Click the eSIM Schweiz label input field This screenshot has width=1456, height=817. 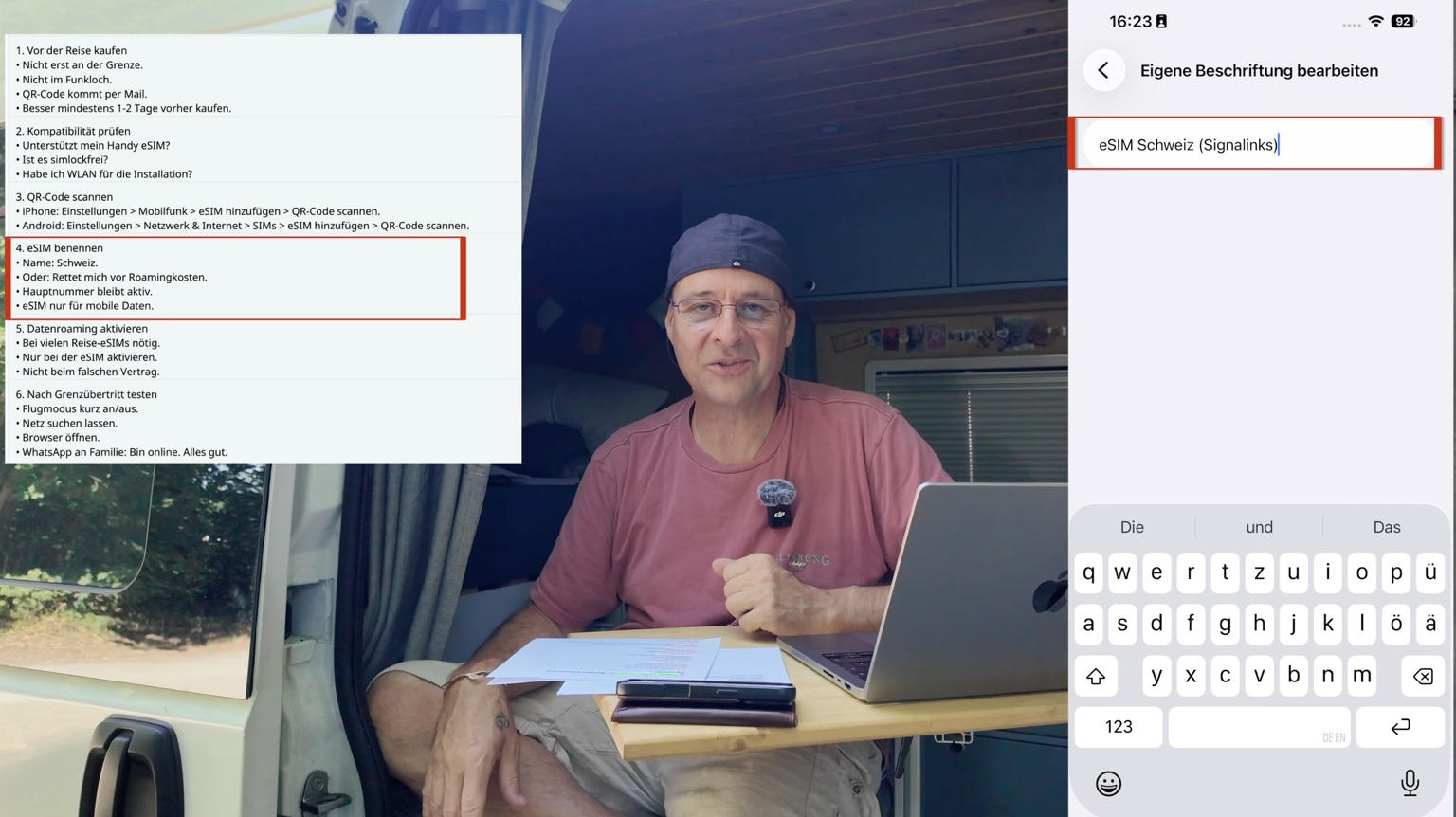pyautogui.click(x=1257, y=144)
